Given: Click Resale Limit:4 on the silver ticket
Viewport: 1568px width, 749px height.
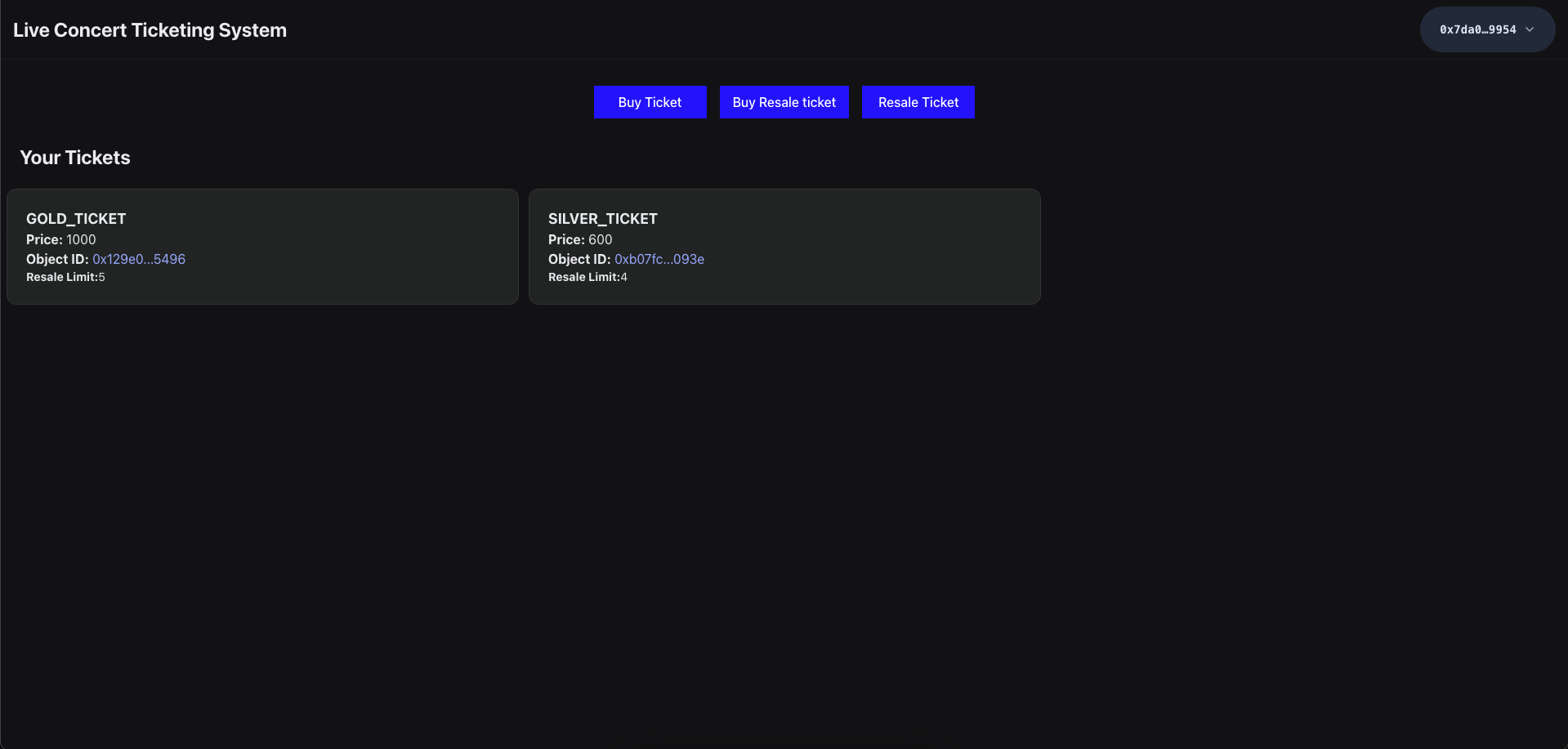Looking at the screenshot, I should (587, 277).
